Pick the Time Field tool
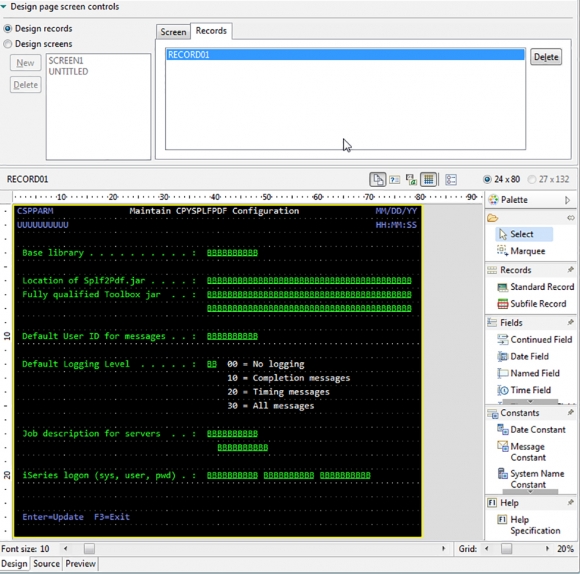 tap(524, 390)
